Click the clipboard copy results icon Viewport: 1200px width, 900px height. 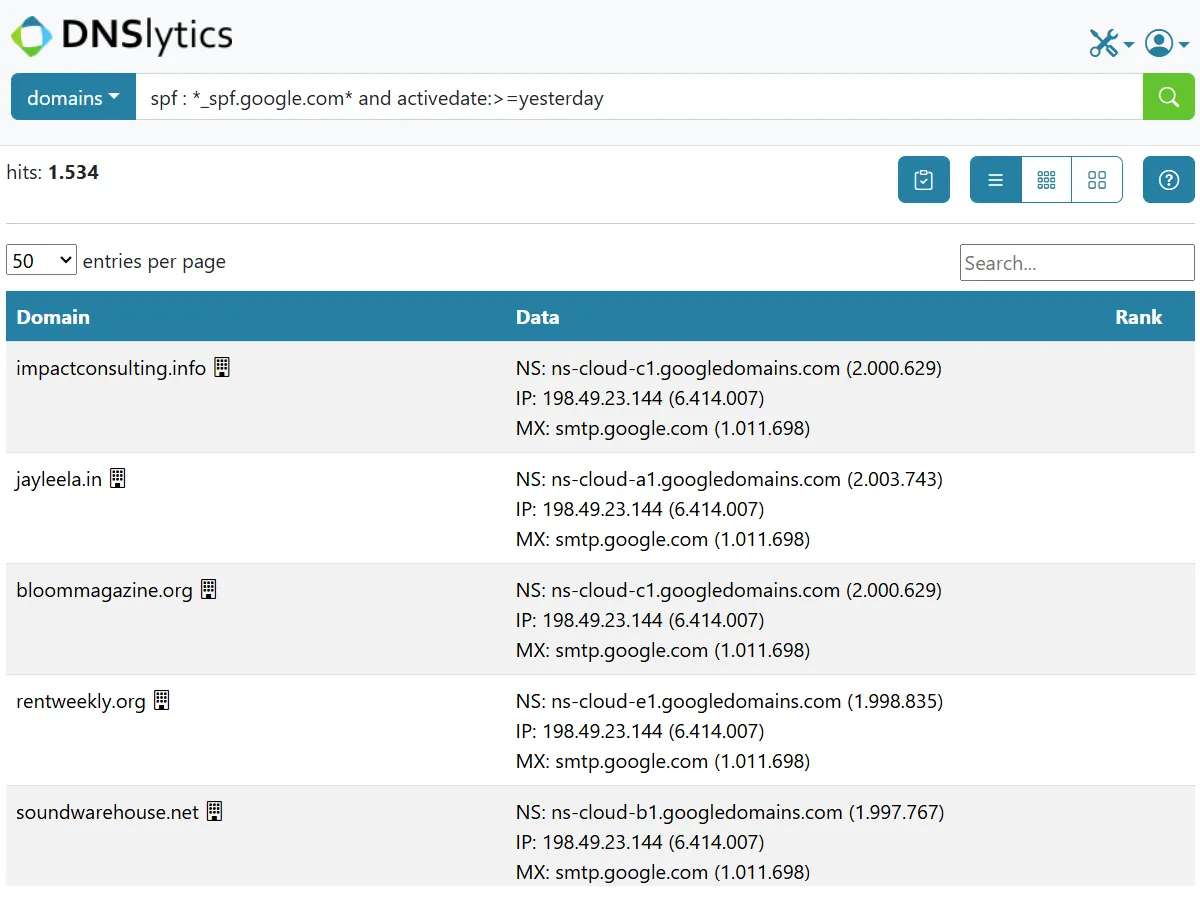[x=924, y=180]
